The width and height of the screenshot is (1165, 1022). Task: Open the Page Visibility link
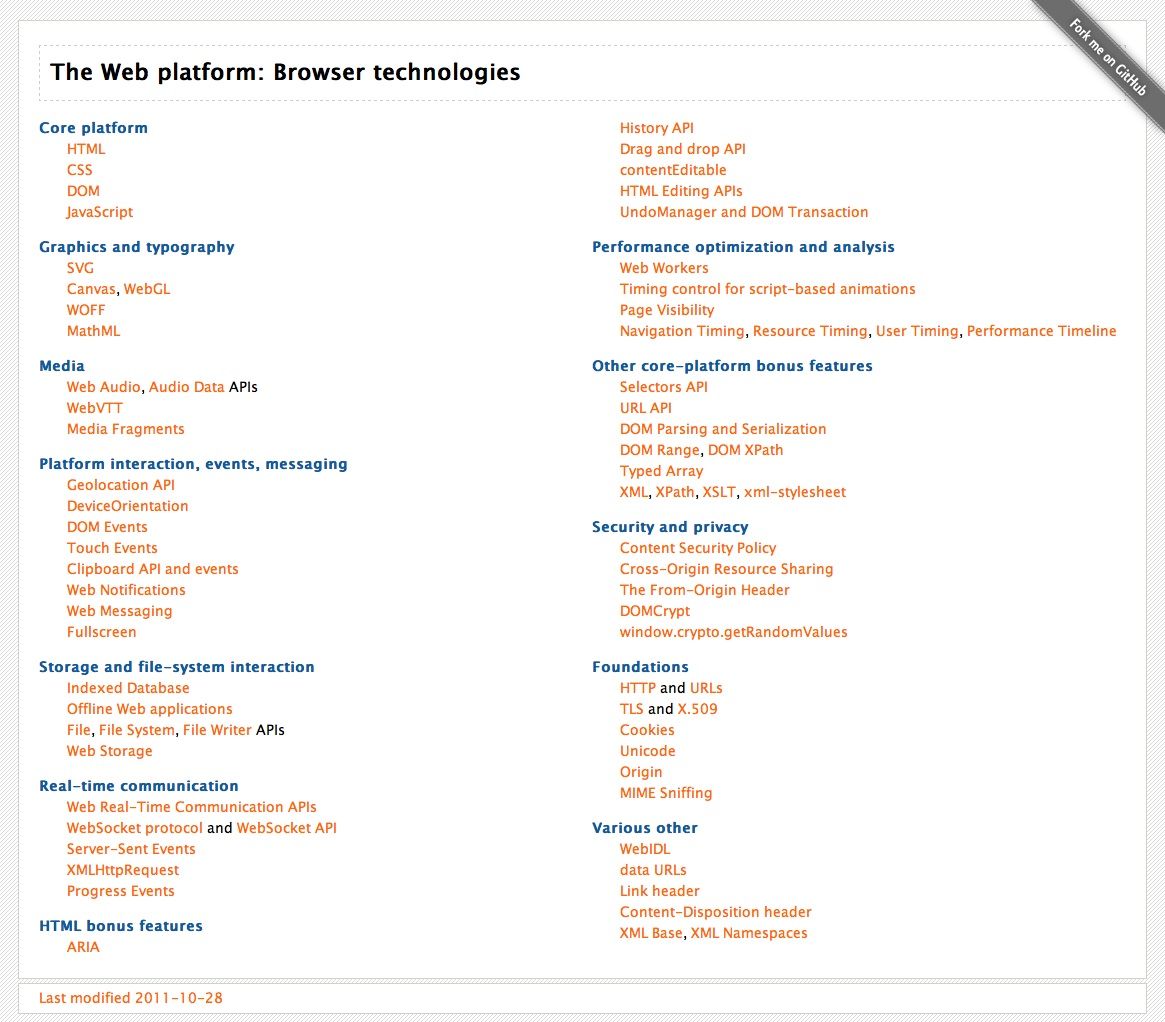point(666,309)
